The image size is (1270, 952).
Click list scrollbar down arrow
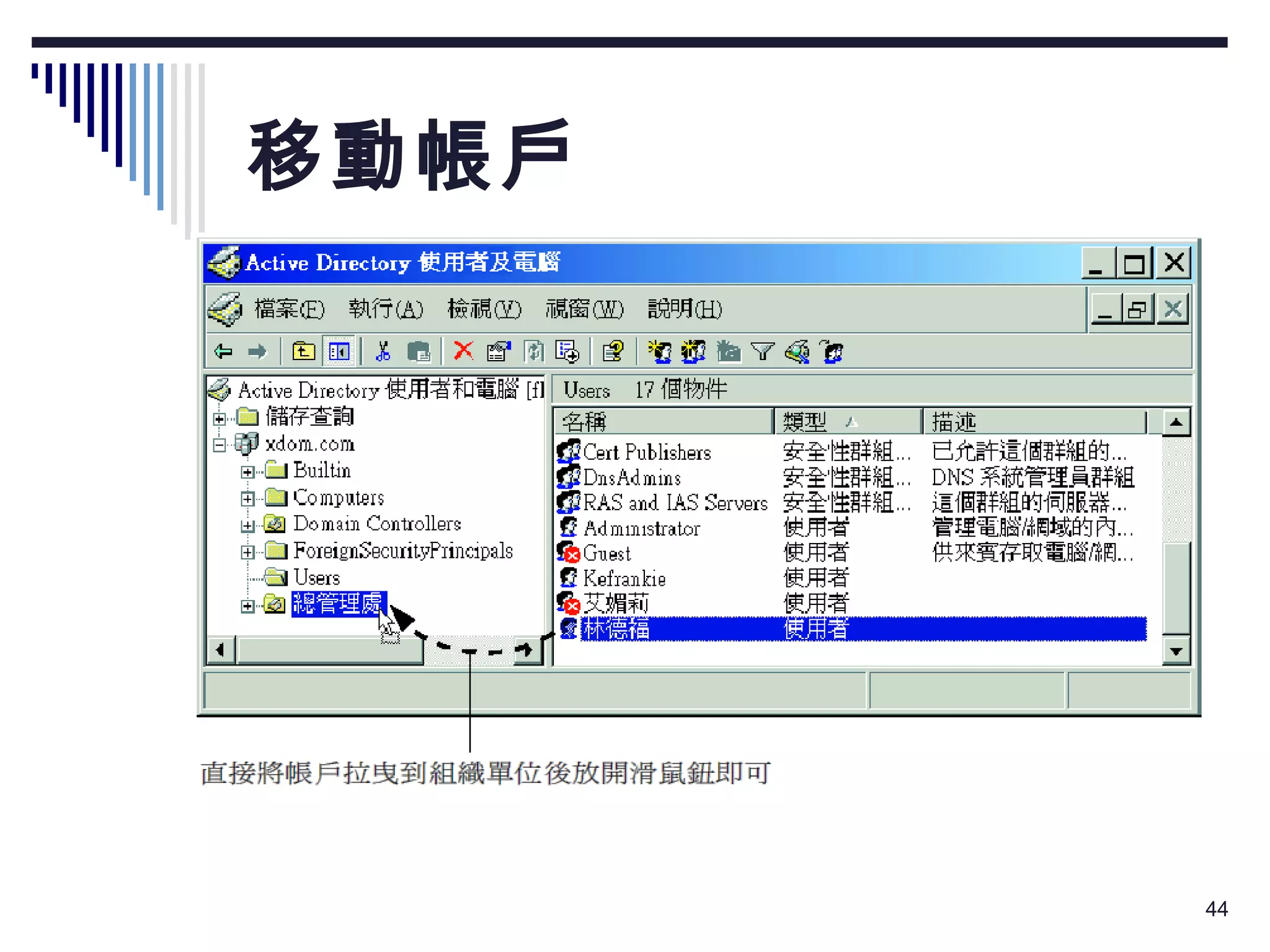pos(1176,651)
